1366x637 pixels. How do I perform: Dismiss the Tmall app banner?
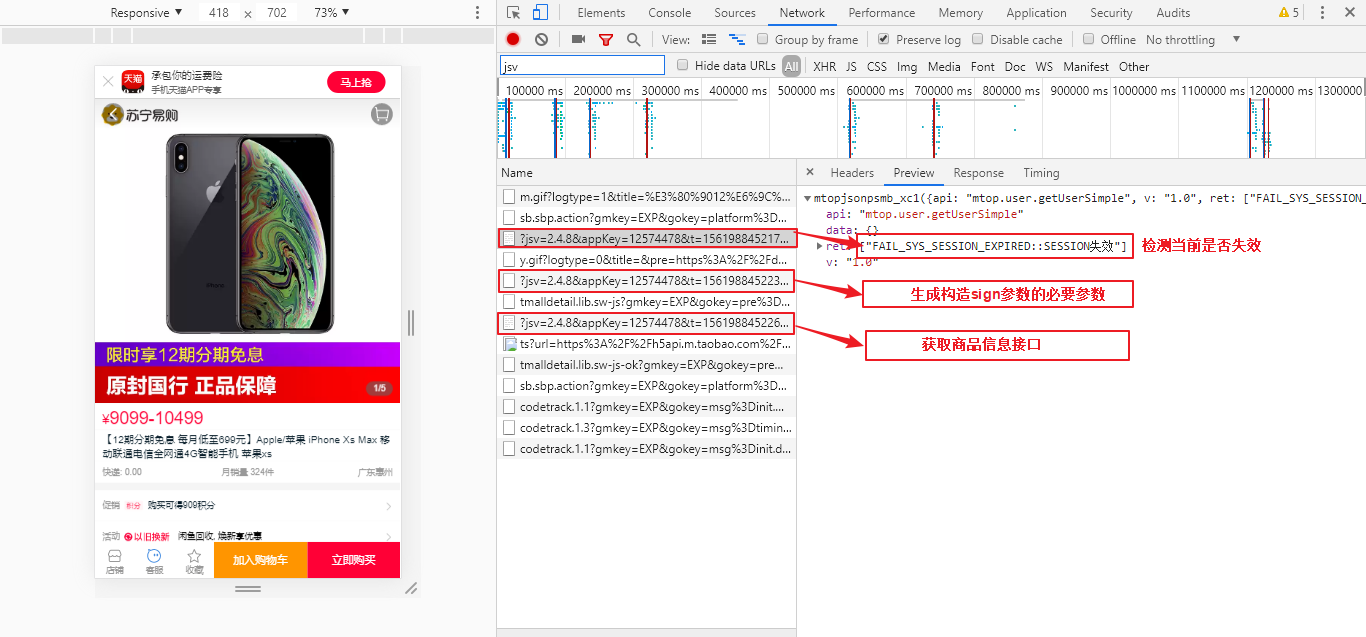108,82
